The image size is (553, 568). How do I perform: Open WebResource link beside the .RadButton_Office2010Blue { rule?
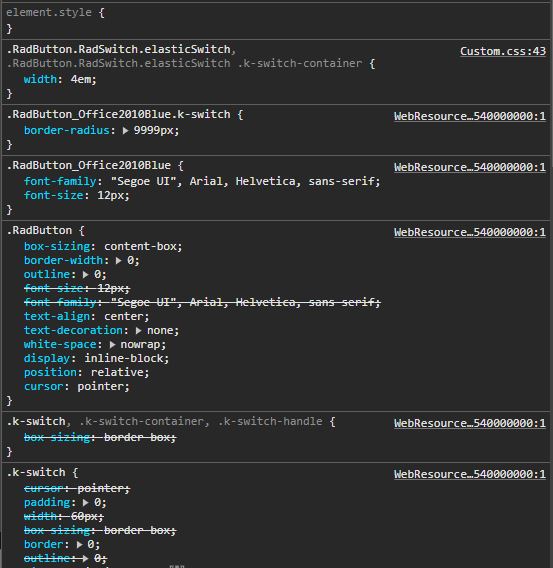click(470, 167)
